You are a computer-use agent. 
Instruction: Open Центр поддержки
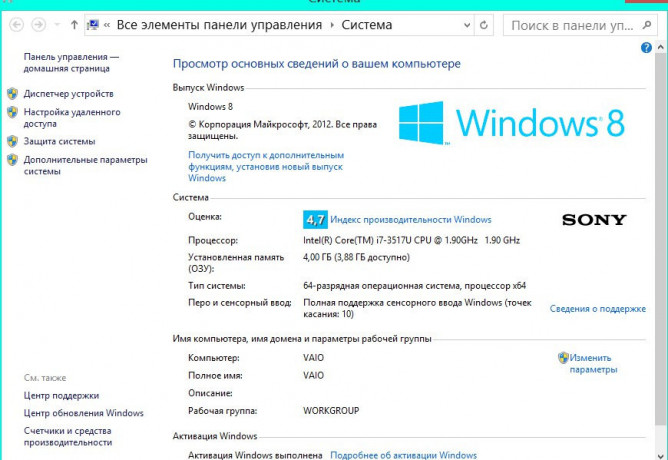(x=61, y=396)
